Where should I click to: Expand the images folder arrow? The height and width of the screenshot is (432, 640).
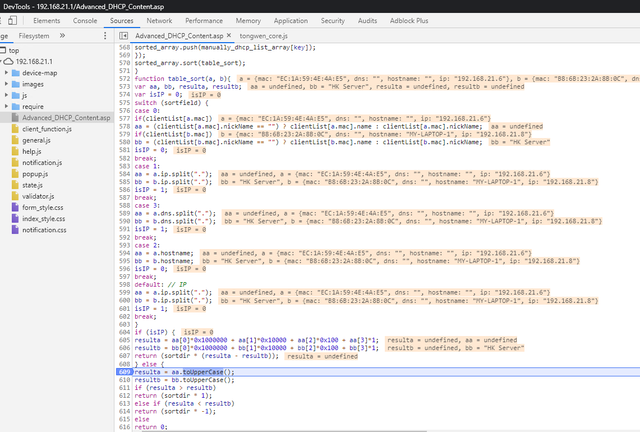tap(6, 84)
